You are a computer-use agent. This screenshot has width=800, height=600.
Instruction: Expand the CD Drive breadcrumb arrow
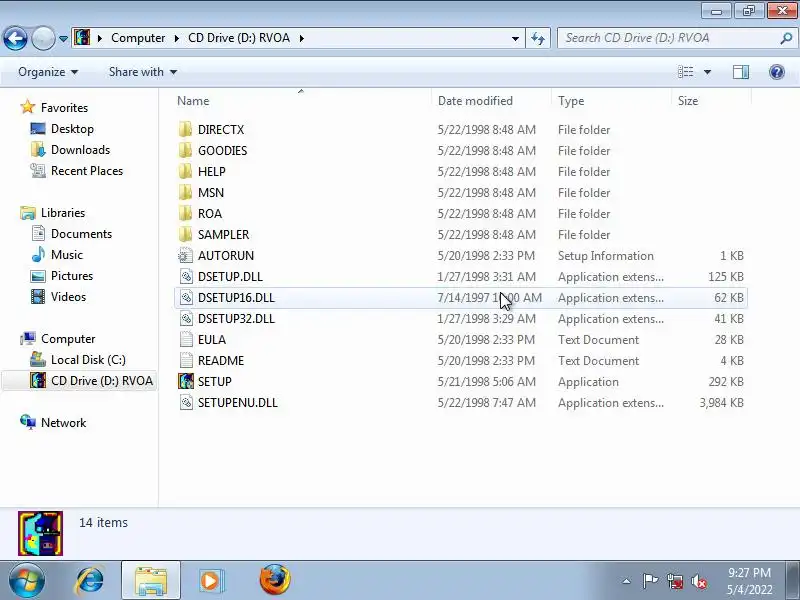tap(302, 38)
